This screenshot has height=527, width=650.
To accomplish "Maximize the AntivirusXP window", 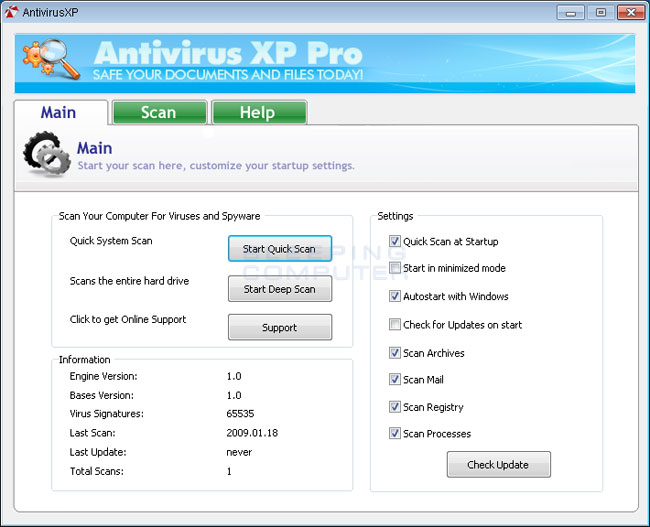I will tap(601, 12).
